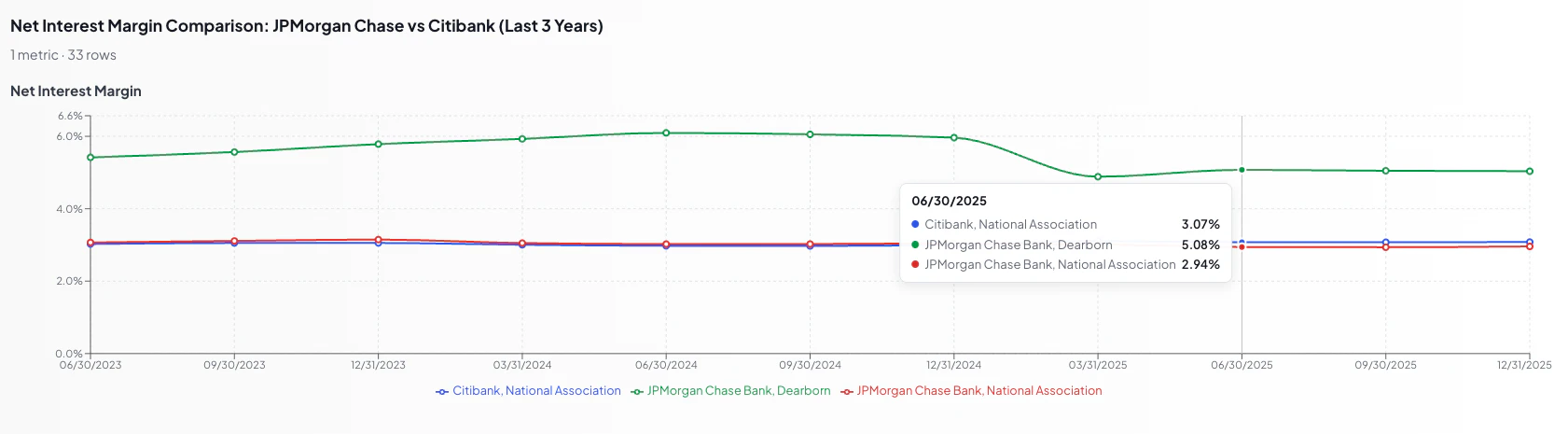Click the Citibank legend line marker icon

(442, 392)
